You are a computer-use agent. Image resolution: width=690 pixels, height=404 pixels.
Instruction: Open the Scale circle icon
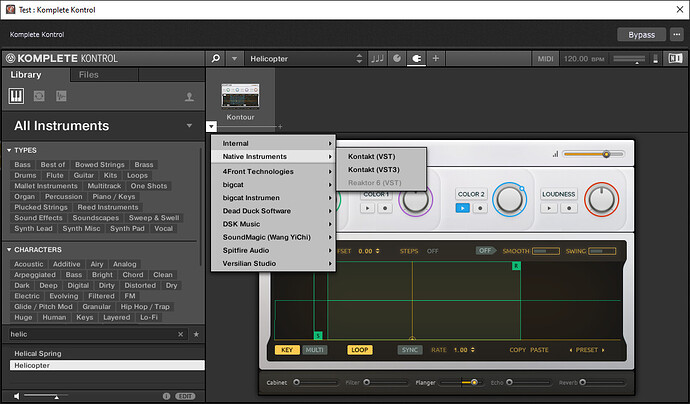[397, 58]
